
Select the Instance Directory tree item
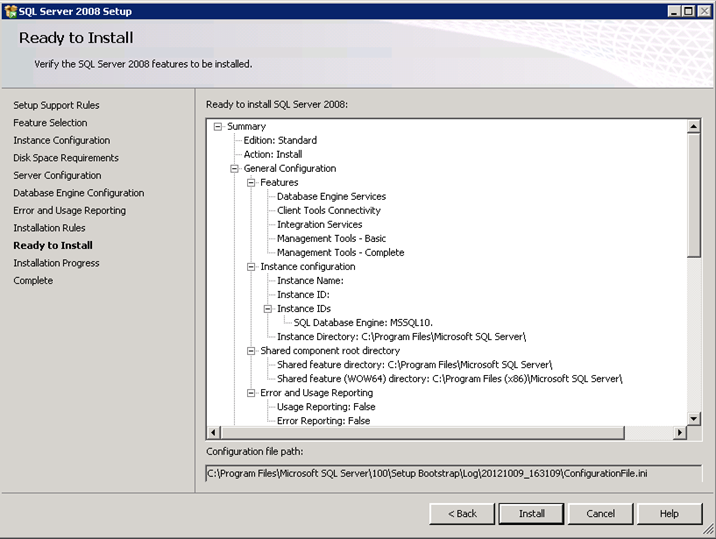401,337
